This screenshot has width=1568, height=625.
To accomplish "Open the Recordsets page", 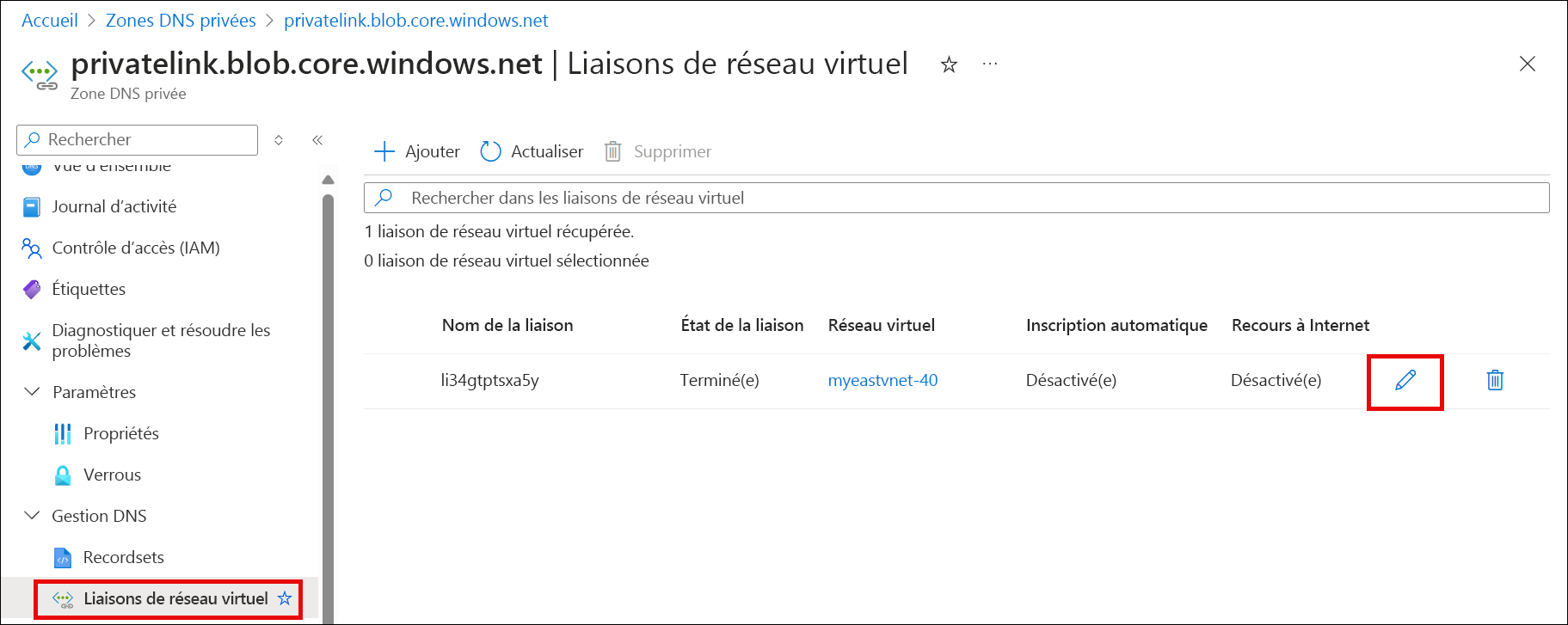I will point(124,557).
